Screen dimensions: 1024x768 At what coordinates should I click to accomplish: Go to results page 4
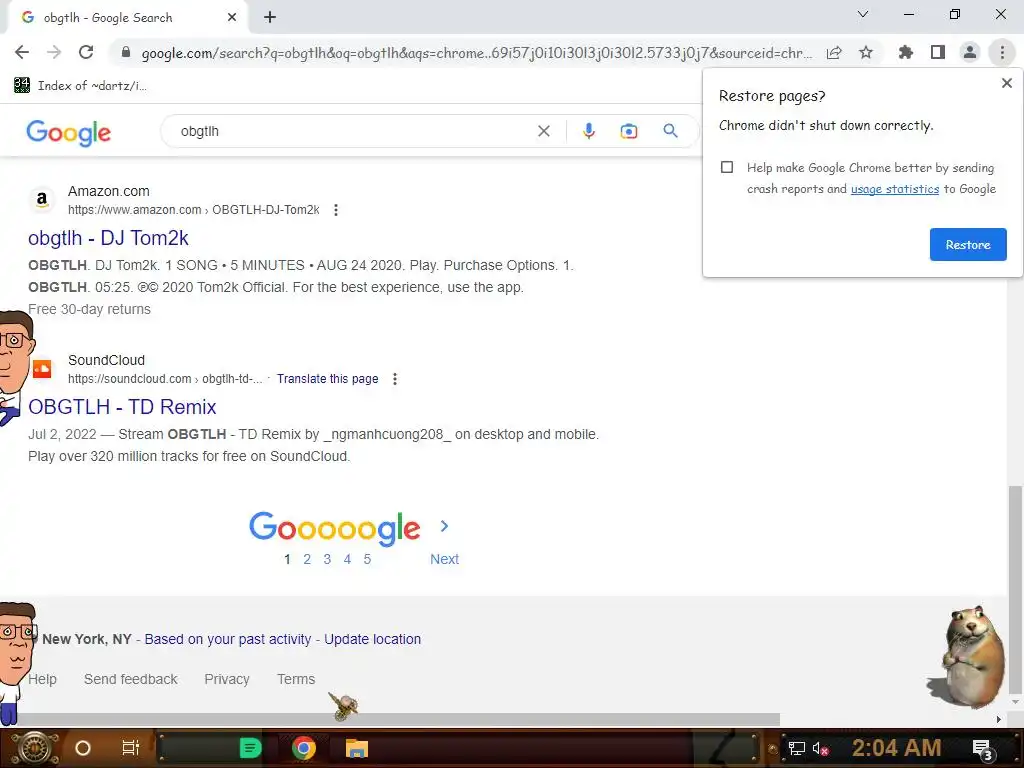coord(347,559)
